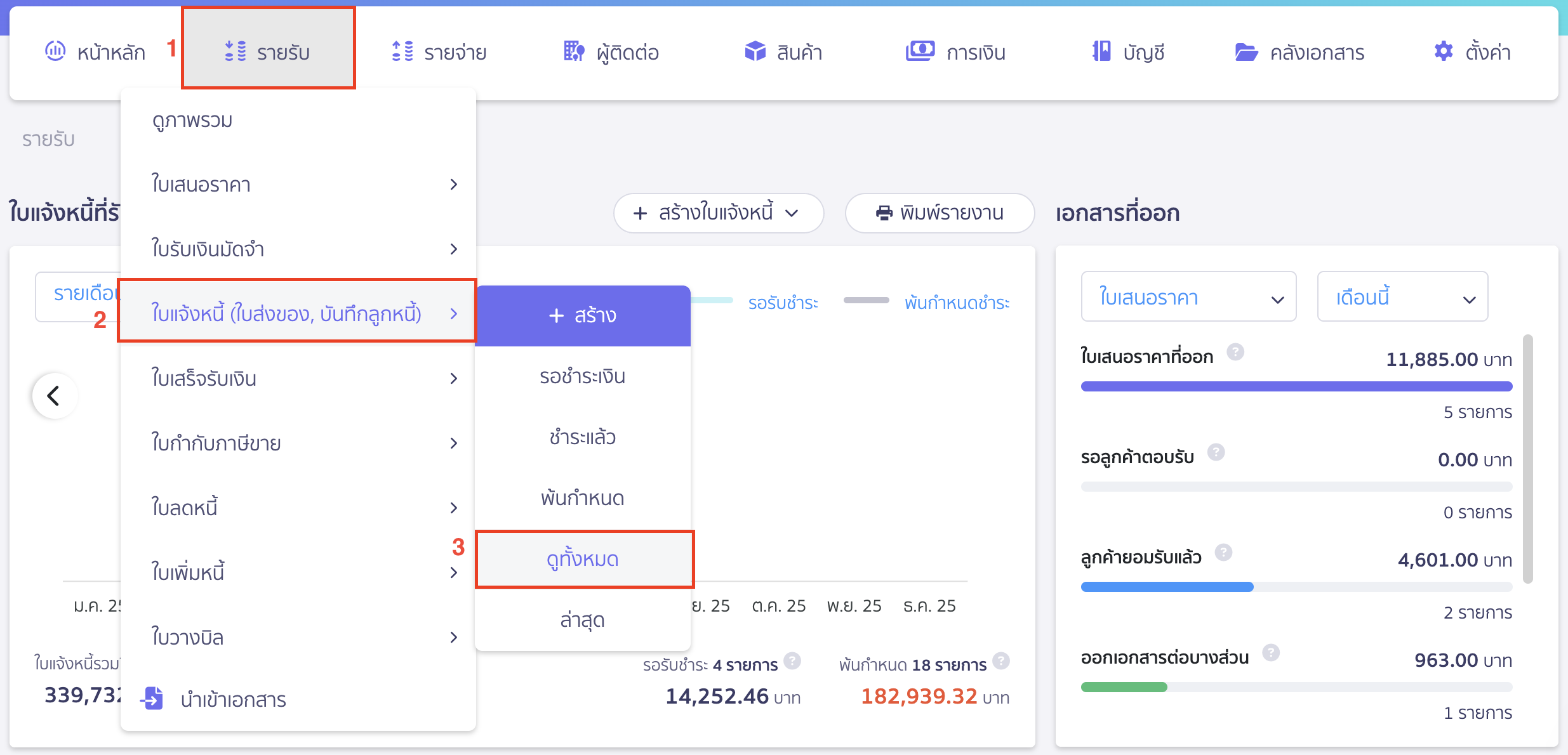Click the รายรับ income icon
1568x755 pixels.
pyautogui.click(x=236, y=51)
